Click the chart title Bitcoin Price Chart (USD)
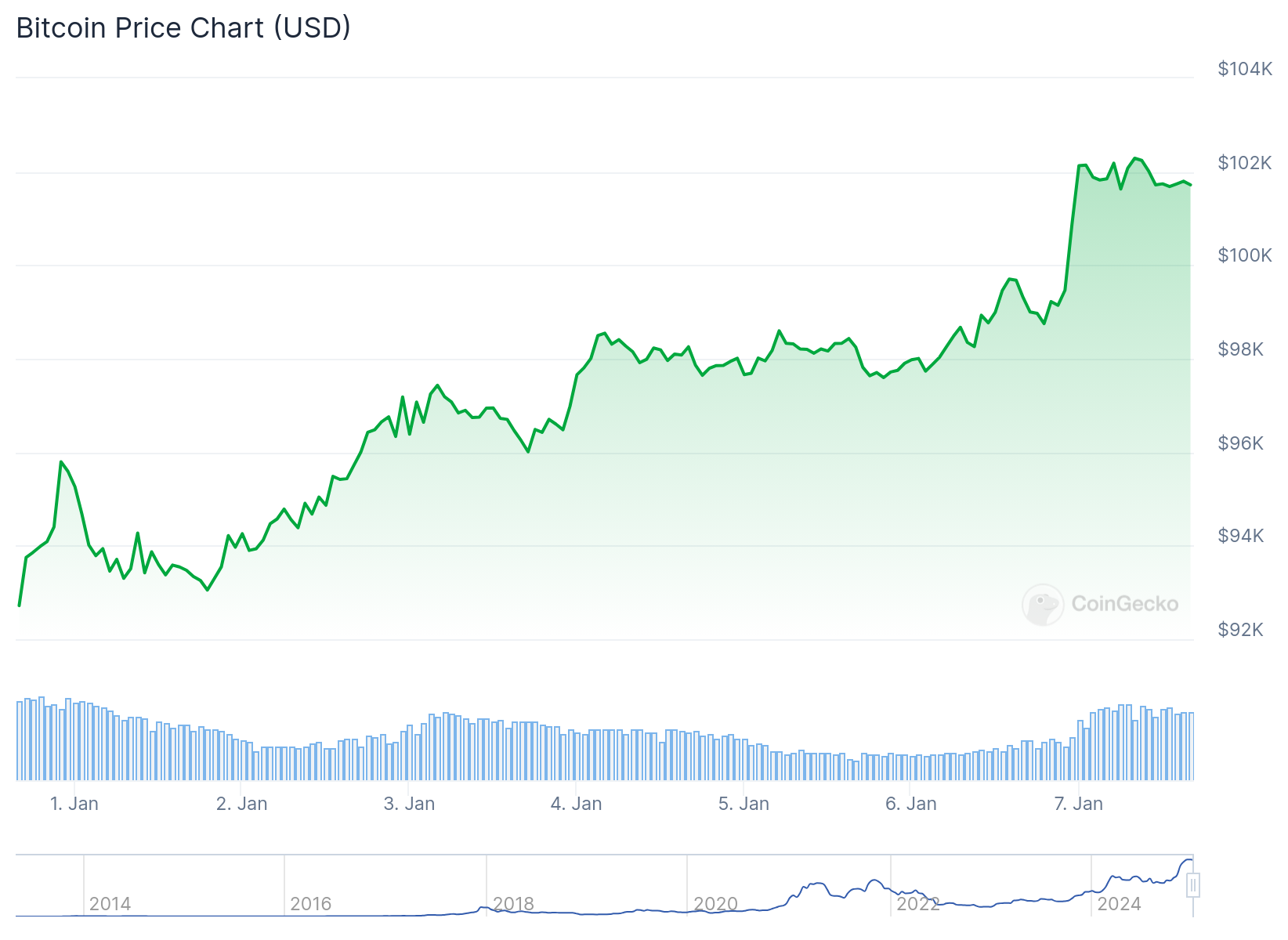 click(183, 28)
